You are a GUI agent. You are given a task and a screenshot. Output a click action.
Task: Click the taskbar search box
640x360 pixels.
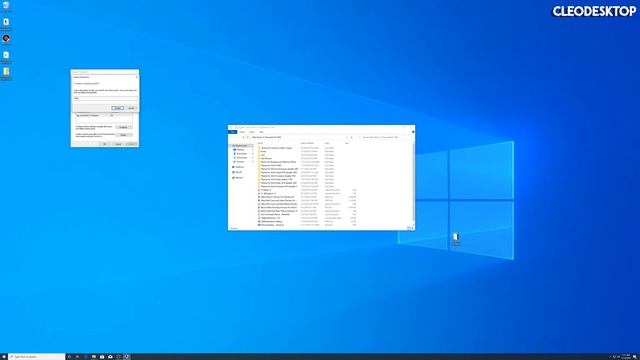37,357
